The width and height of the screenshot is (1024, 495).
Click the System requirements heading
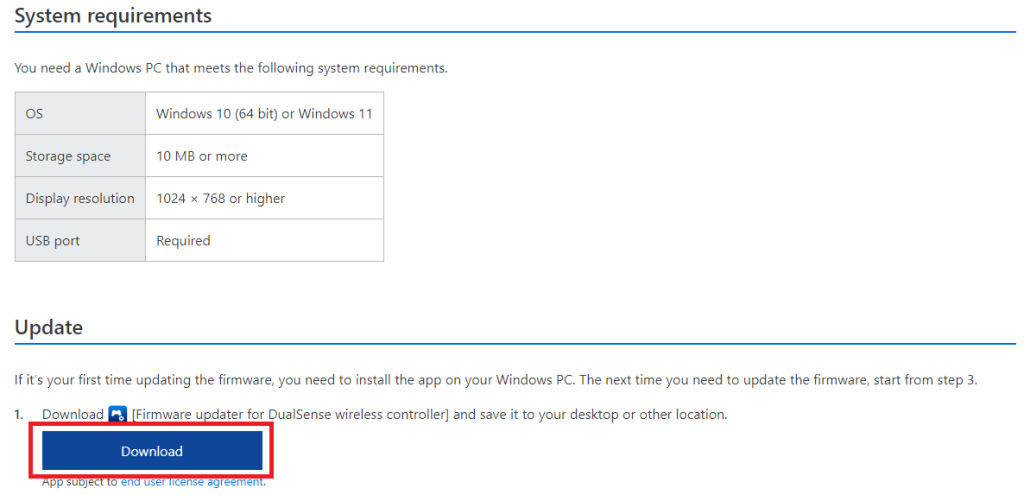pyautogui.click(x=113, y=16)
